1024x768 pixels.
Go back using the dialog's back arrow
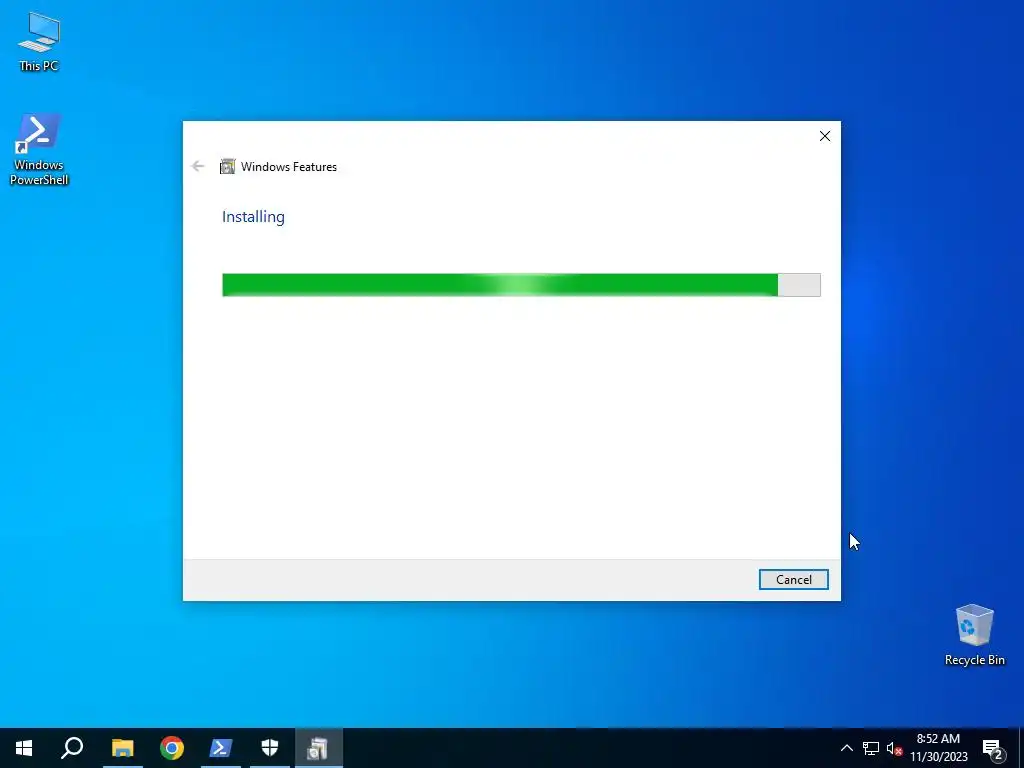[198, 167]
